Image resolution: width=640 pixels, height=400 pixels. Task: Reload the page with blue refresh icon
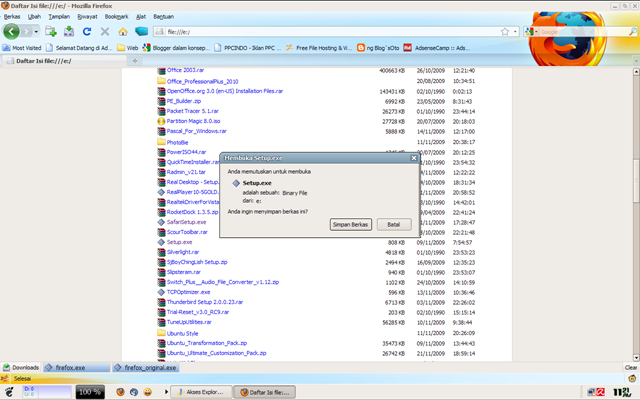pyautogui.click(x=87, y=31)
